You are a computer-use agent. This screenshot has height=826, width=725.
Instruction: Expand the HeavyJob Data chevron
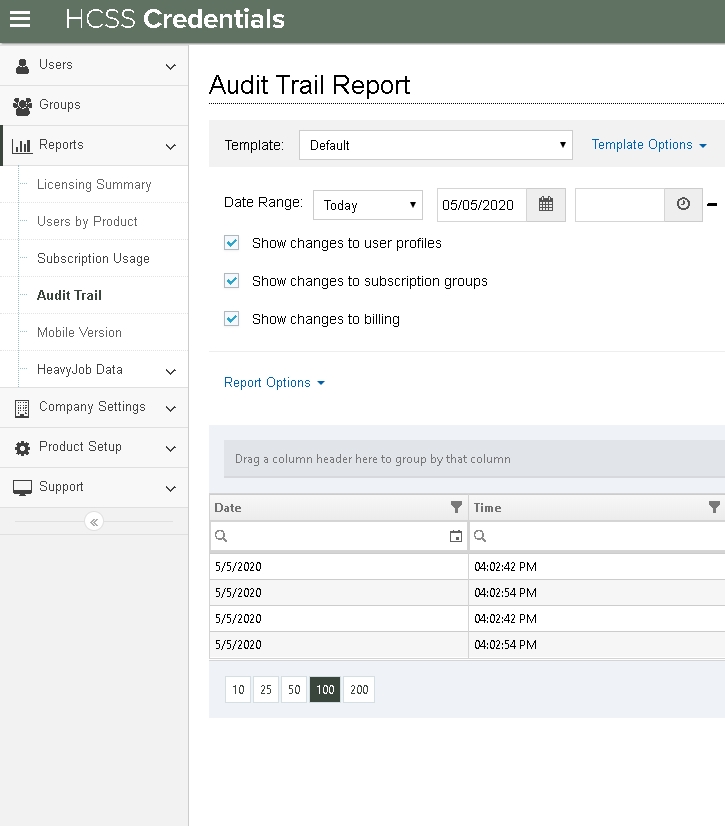171,372
